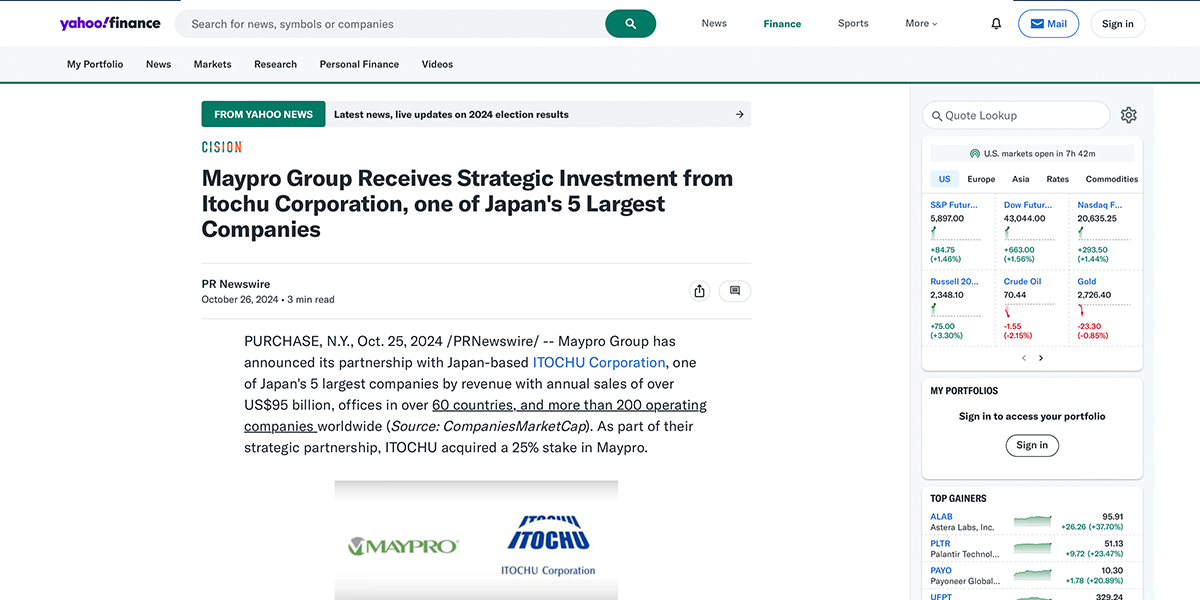Open the Markets menu item

tap(212, 63)
